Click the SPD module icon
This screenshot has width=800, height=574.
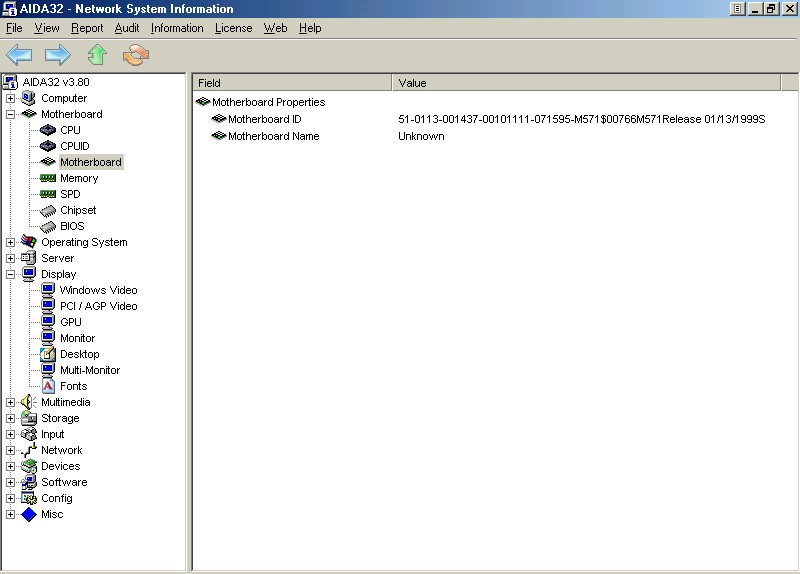coord(48,194)
